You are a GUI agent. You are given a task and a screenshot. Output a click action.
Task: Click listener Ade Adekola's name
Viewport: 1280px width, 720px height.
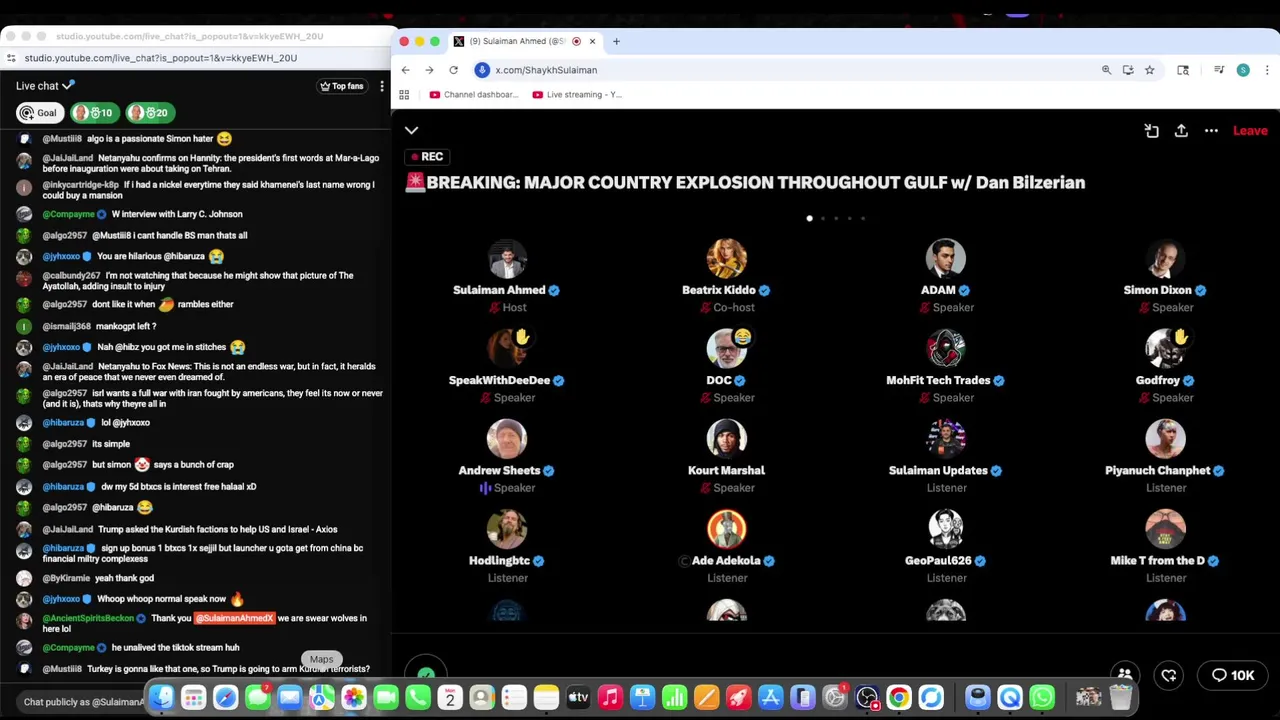point(726,560)
